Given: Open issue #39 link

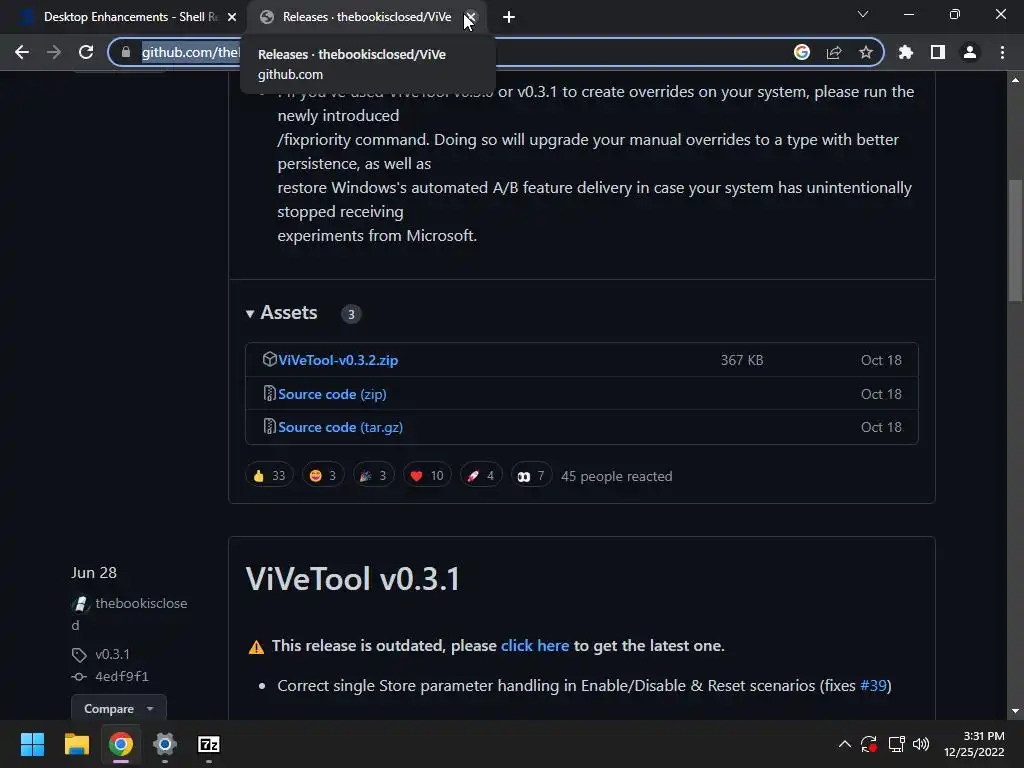Looking at the screenshot, I should pyautogui.click(x=873, y=685).
